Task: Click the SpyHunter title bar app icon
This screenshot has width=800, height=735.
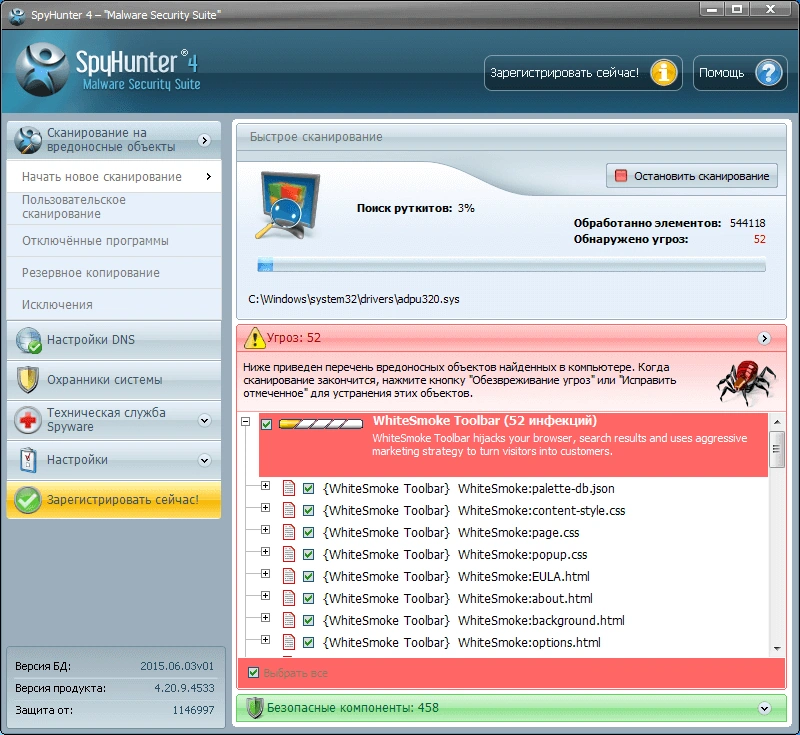Action: pos(17,15)
